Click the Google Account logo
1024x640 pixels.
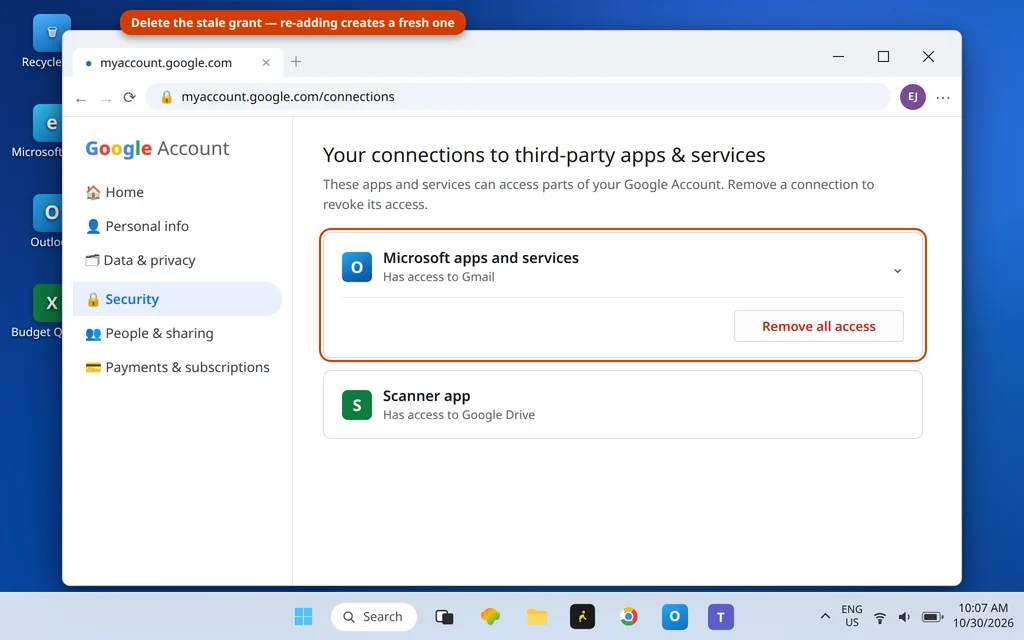coord(157,148)
